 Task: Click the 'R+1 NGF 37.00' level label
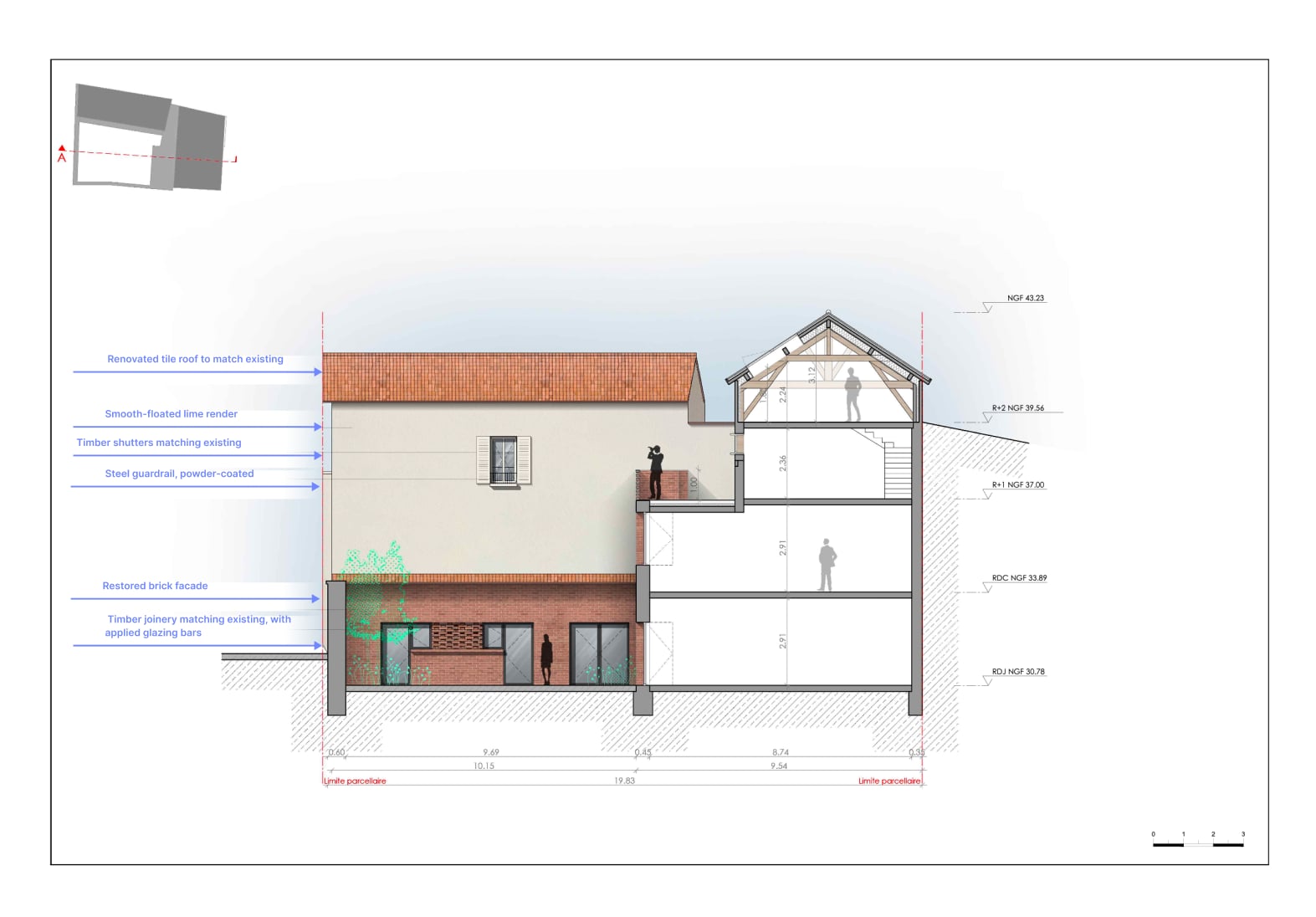1017,484
